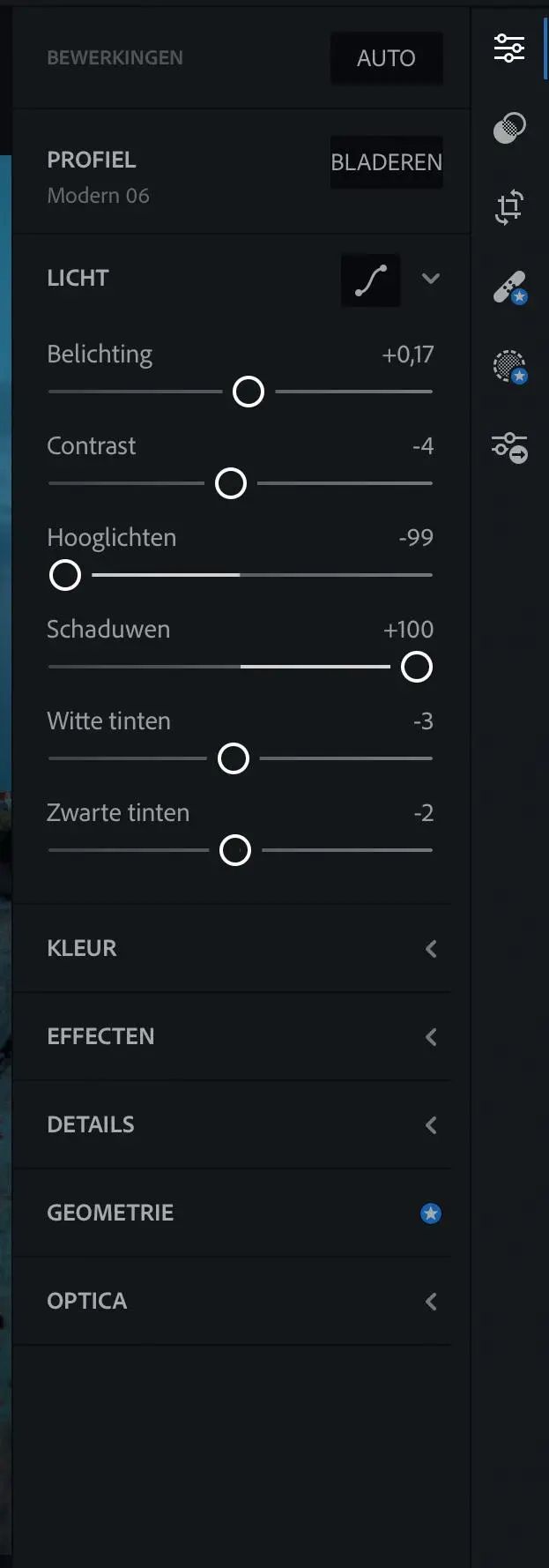Open the Presets overlapping circles icon
Screen dimensions: 549x1568
click(x=509, y=128)
